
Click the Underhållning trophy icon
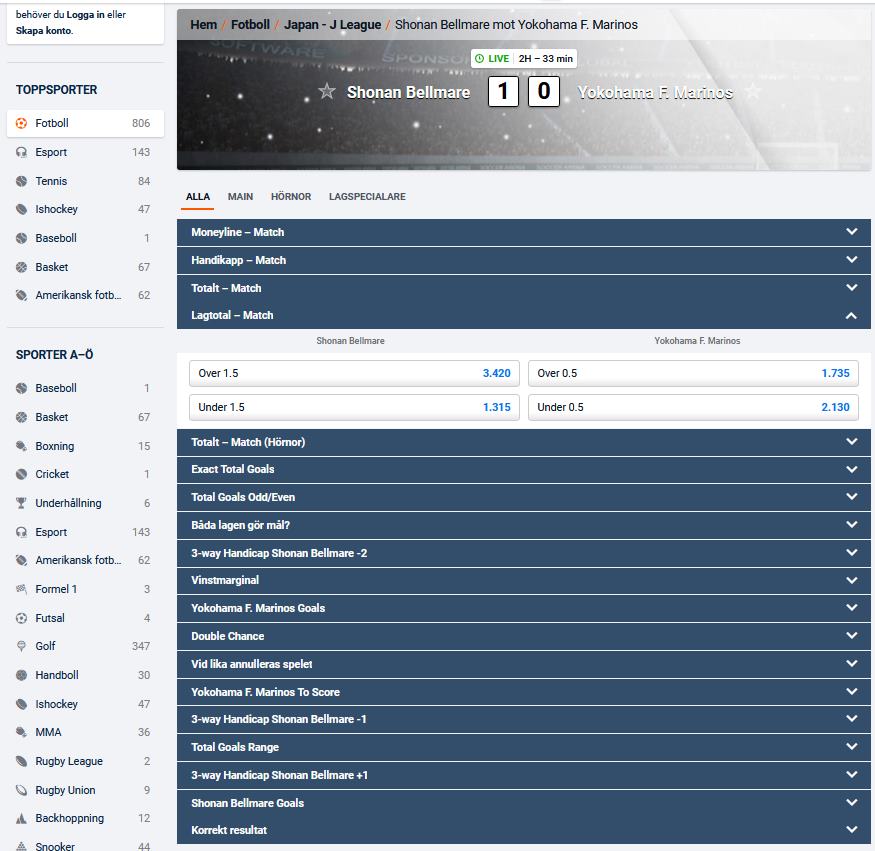pos(21,503)
